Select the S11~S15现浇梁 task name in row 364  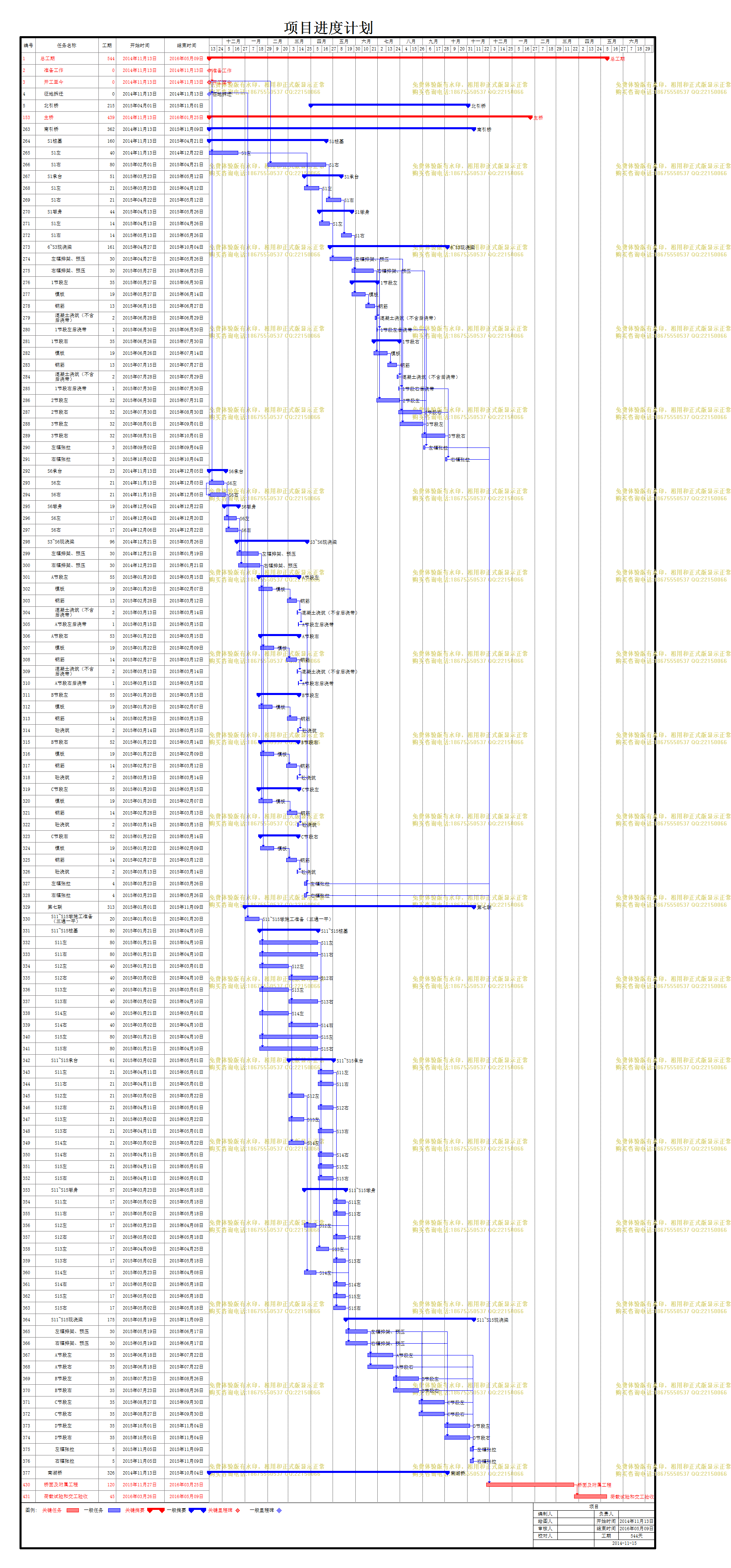(x=67, y=1320)
